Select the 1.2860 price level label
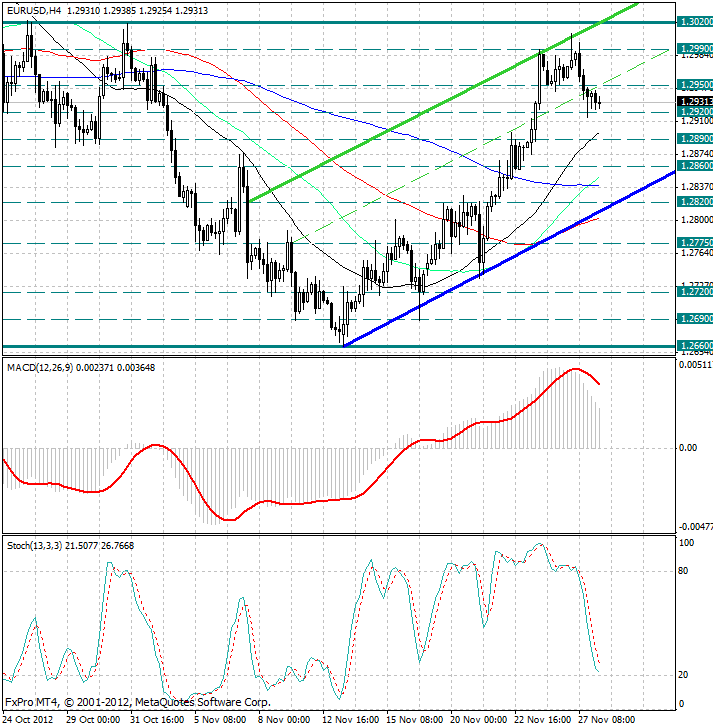The image size is (713, 727). 694,166
